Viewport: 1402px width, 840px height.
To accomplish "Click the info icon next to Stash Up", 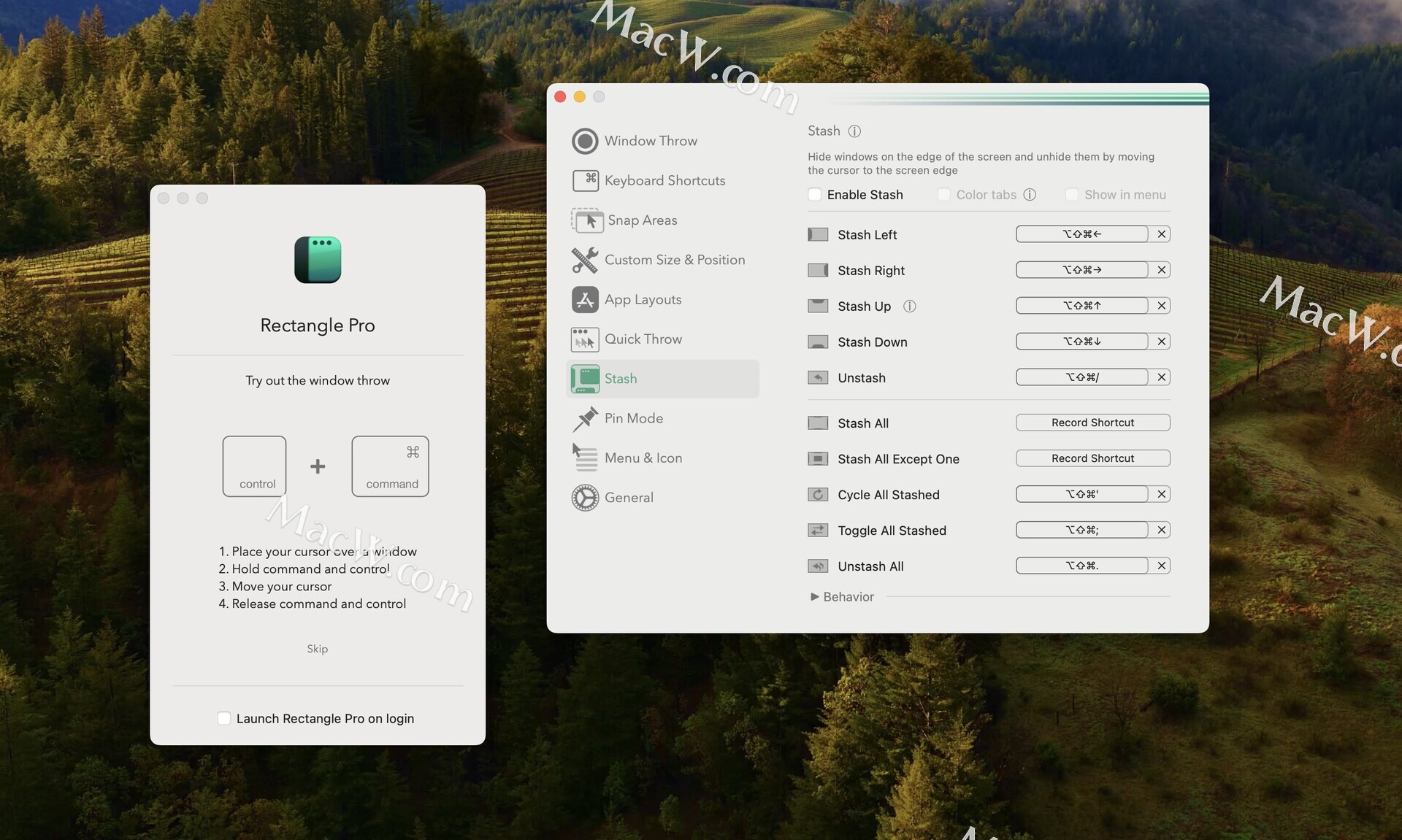I will click(909, 307).
